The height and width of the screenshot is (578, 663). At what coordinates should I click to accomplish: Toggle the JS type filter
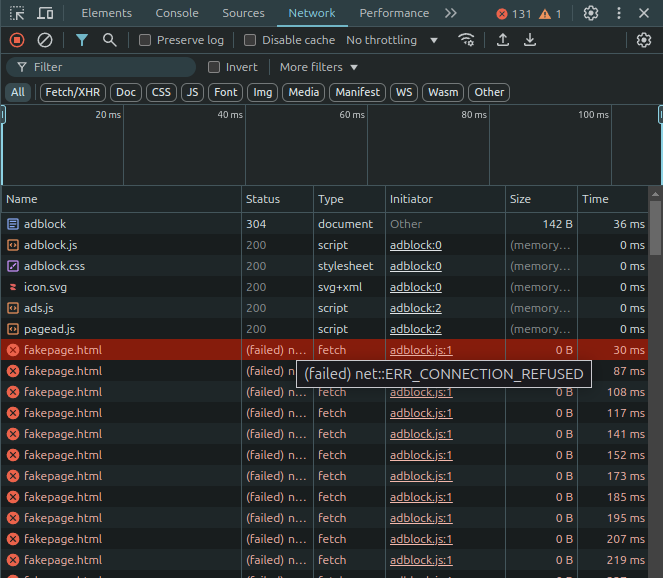pyautogui.click(x=192, y=92)
